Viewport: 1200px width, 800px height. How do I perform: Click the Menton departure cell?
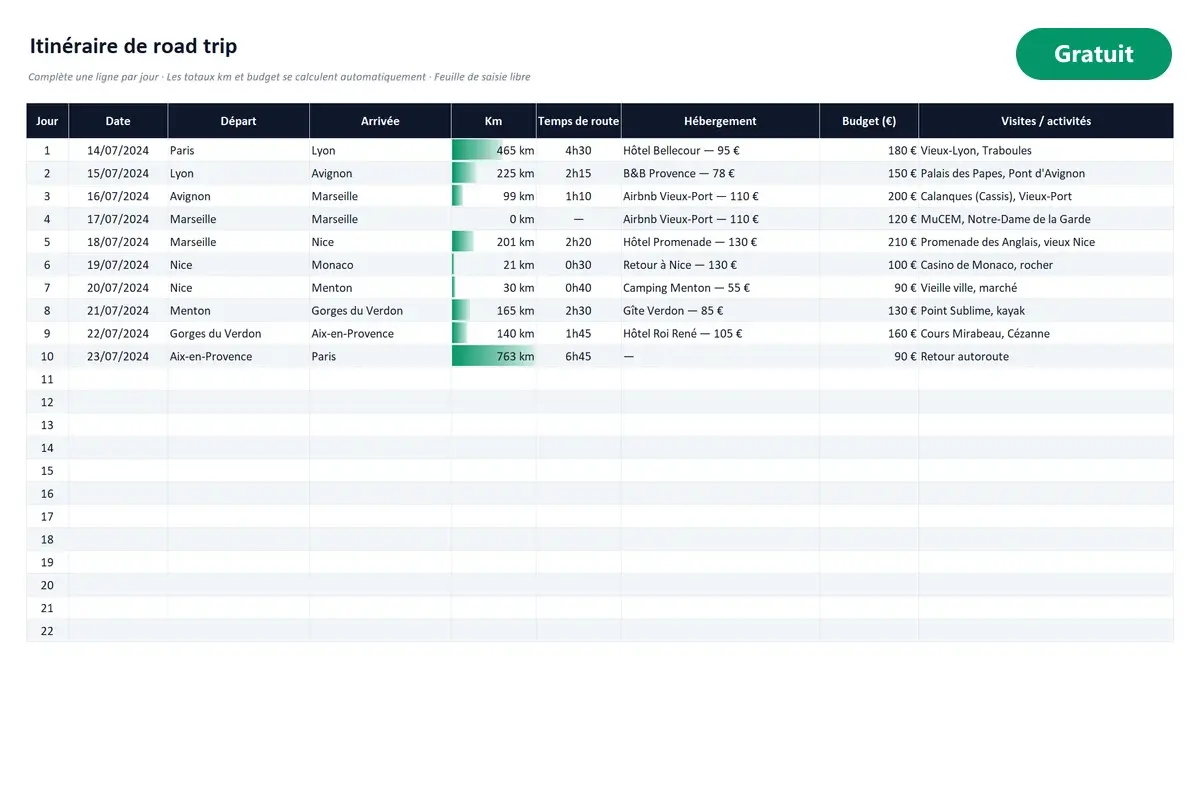(x=238, y=311)
